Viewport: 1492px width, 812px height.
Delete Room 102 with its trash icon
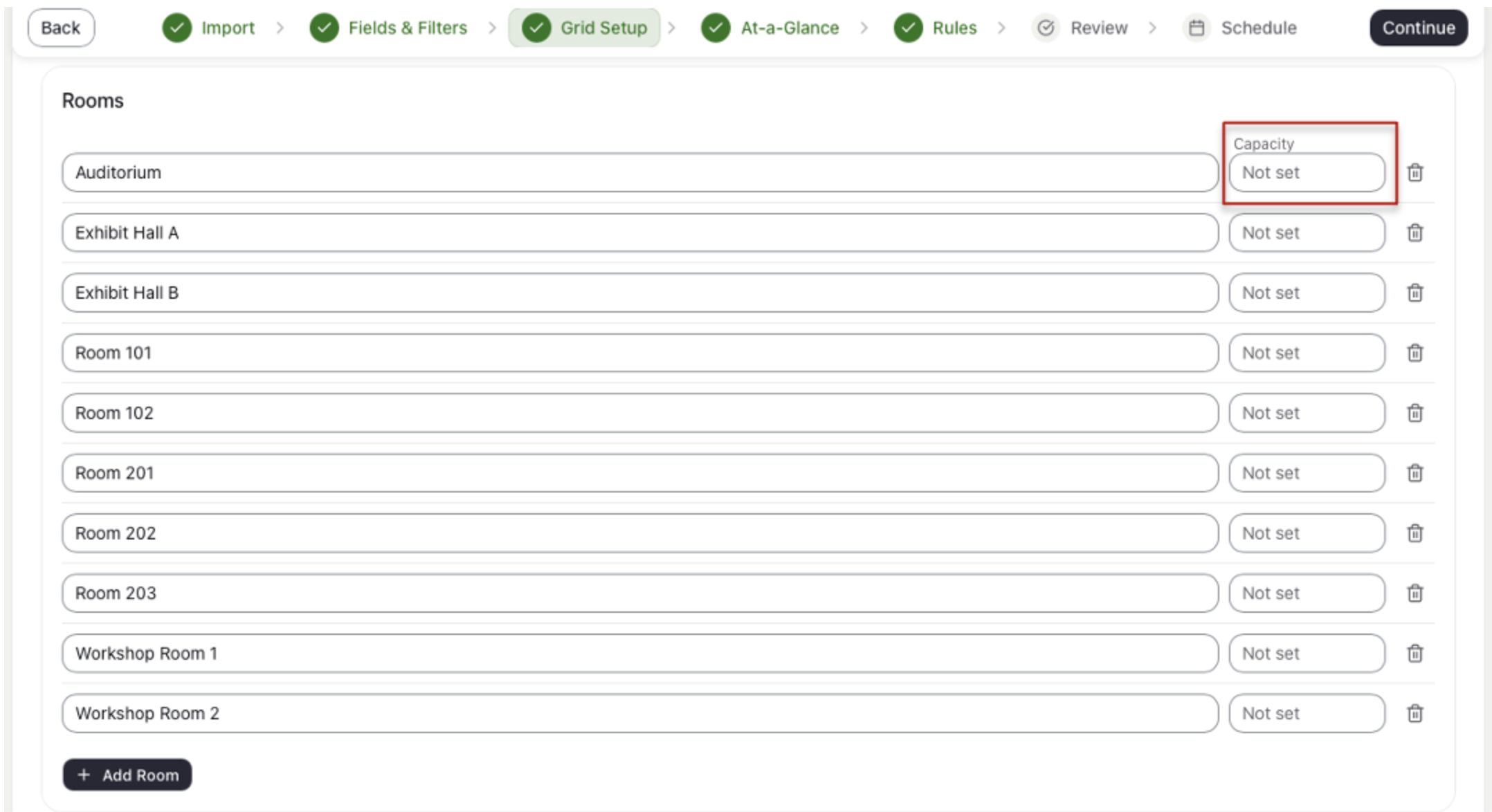tap(1415, 413)
